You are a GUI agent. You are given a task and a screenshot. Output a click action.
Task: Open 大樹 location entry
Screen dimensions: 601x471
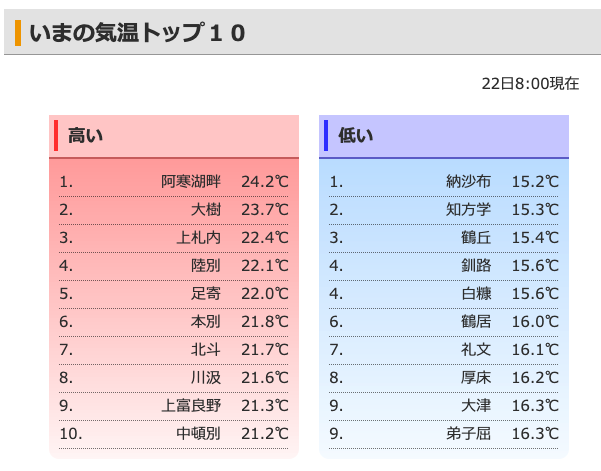(206, 210)
